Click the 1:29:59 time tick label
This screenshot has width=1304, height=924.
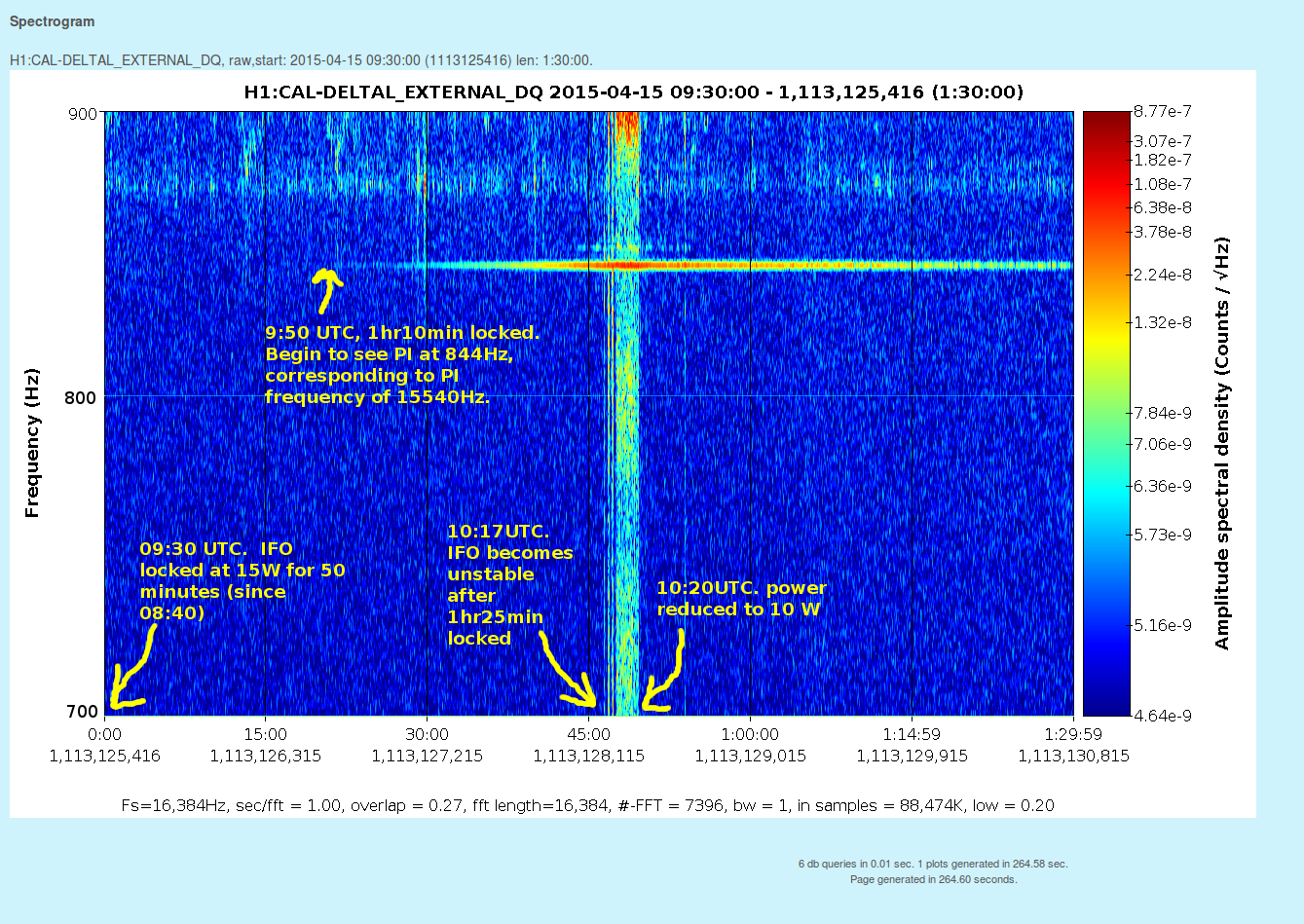click(1073, 734)
